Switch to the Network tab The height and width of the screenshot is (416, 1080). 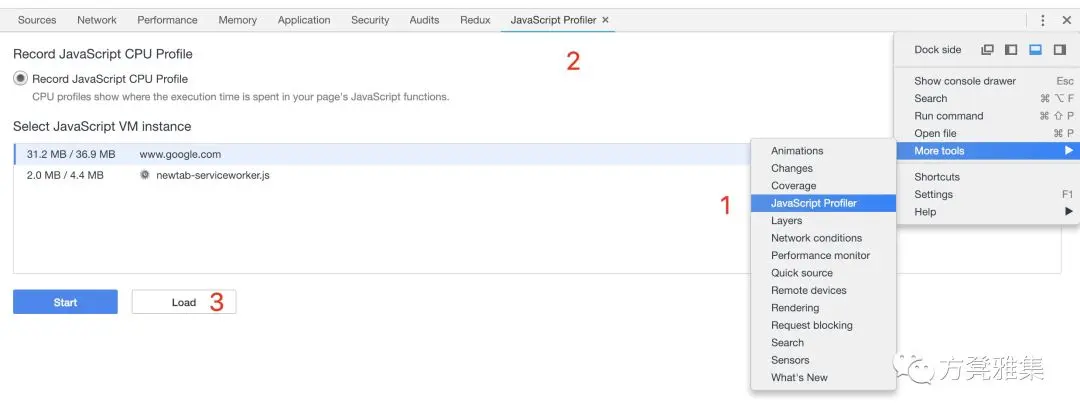coord(96,20)
